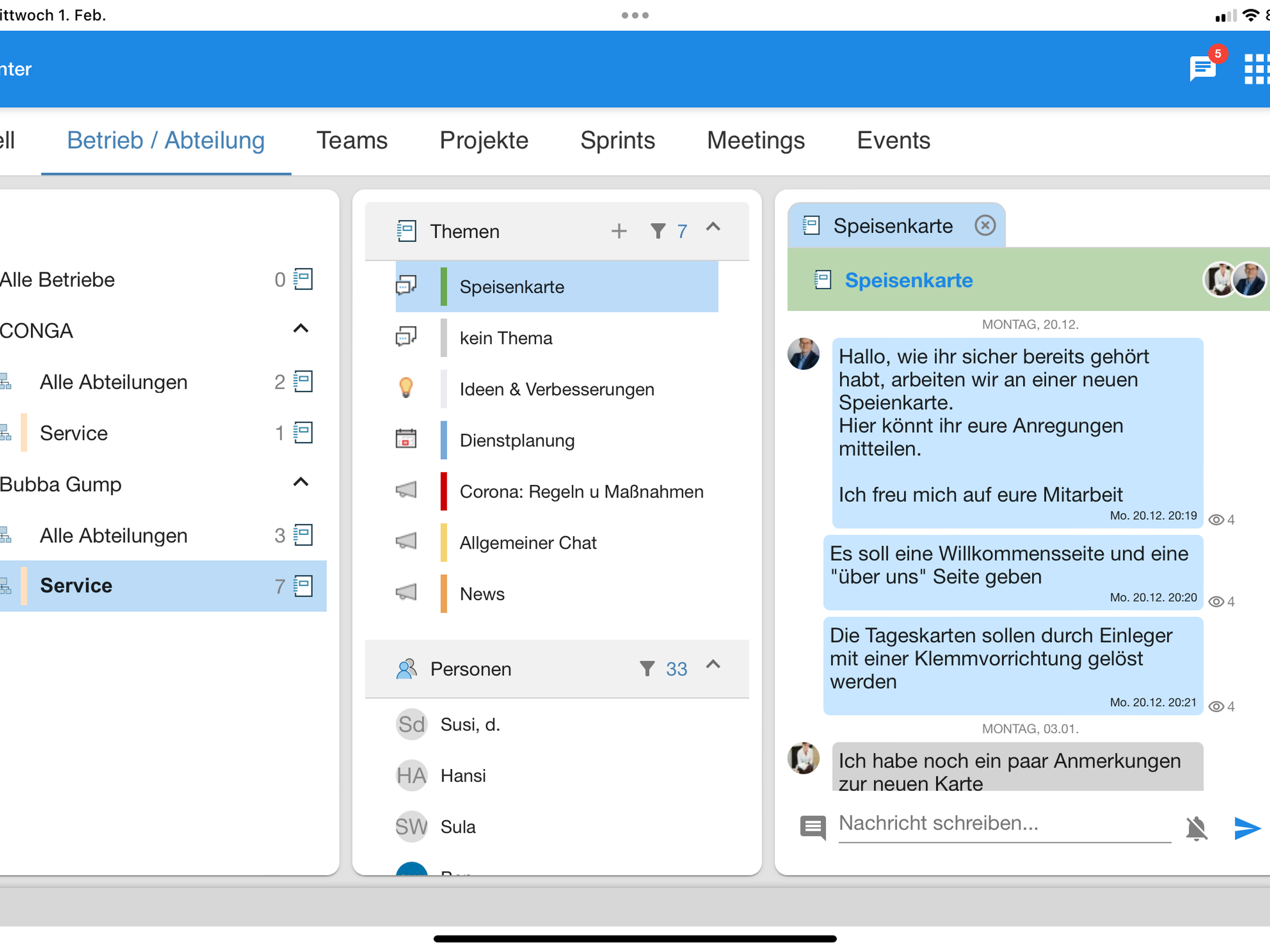Image resolution: width=1270 pixels, height=952 pixels.
Task: Click the Personen filter funnel icon
Action: coord(647,669)
